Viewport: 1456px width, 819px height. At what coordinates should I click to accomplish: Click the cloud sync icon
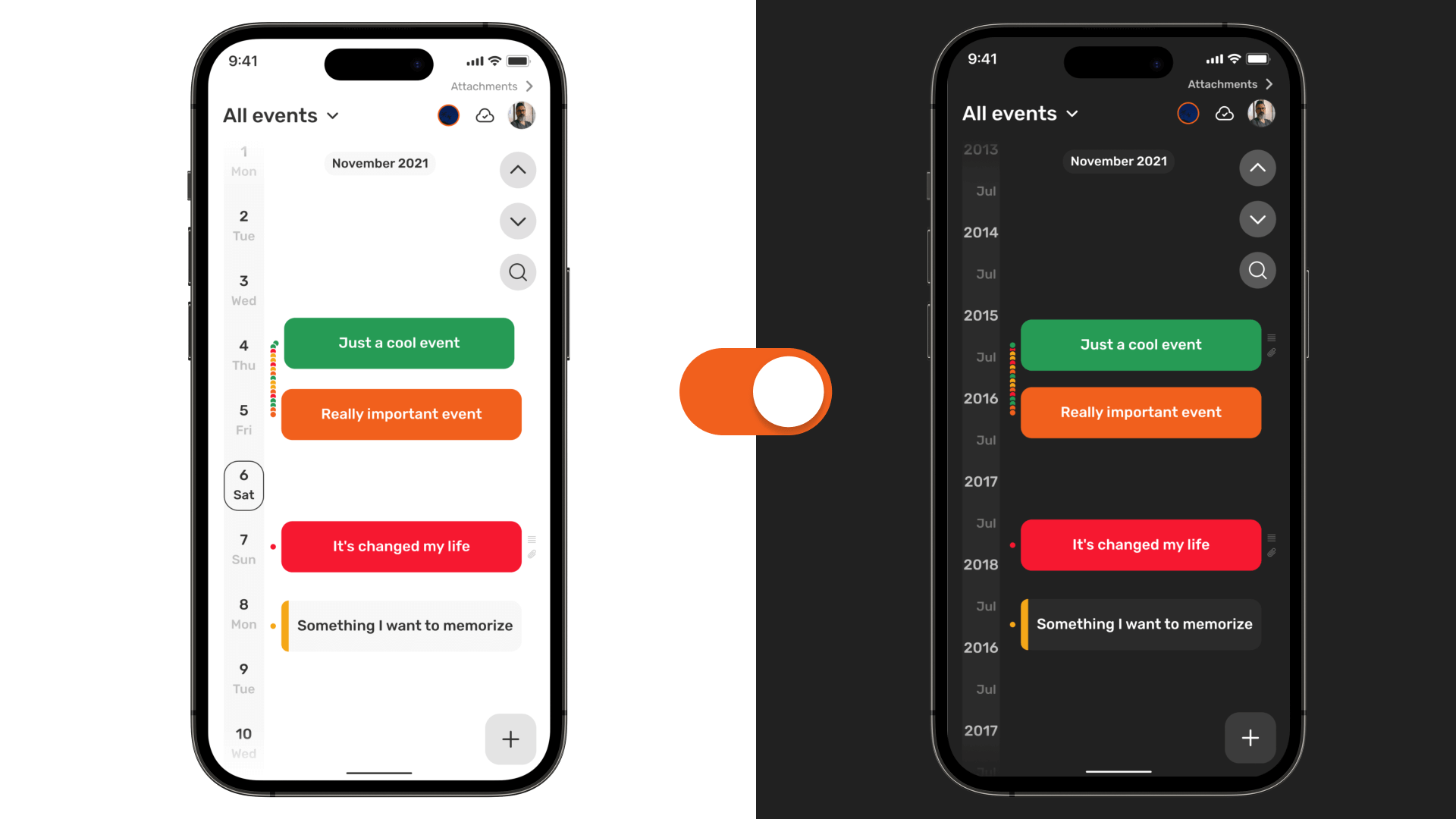485,115
